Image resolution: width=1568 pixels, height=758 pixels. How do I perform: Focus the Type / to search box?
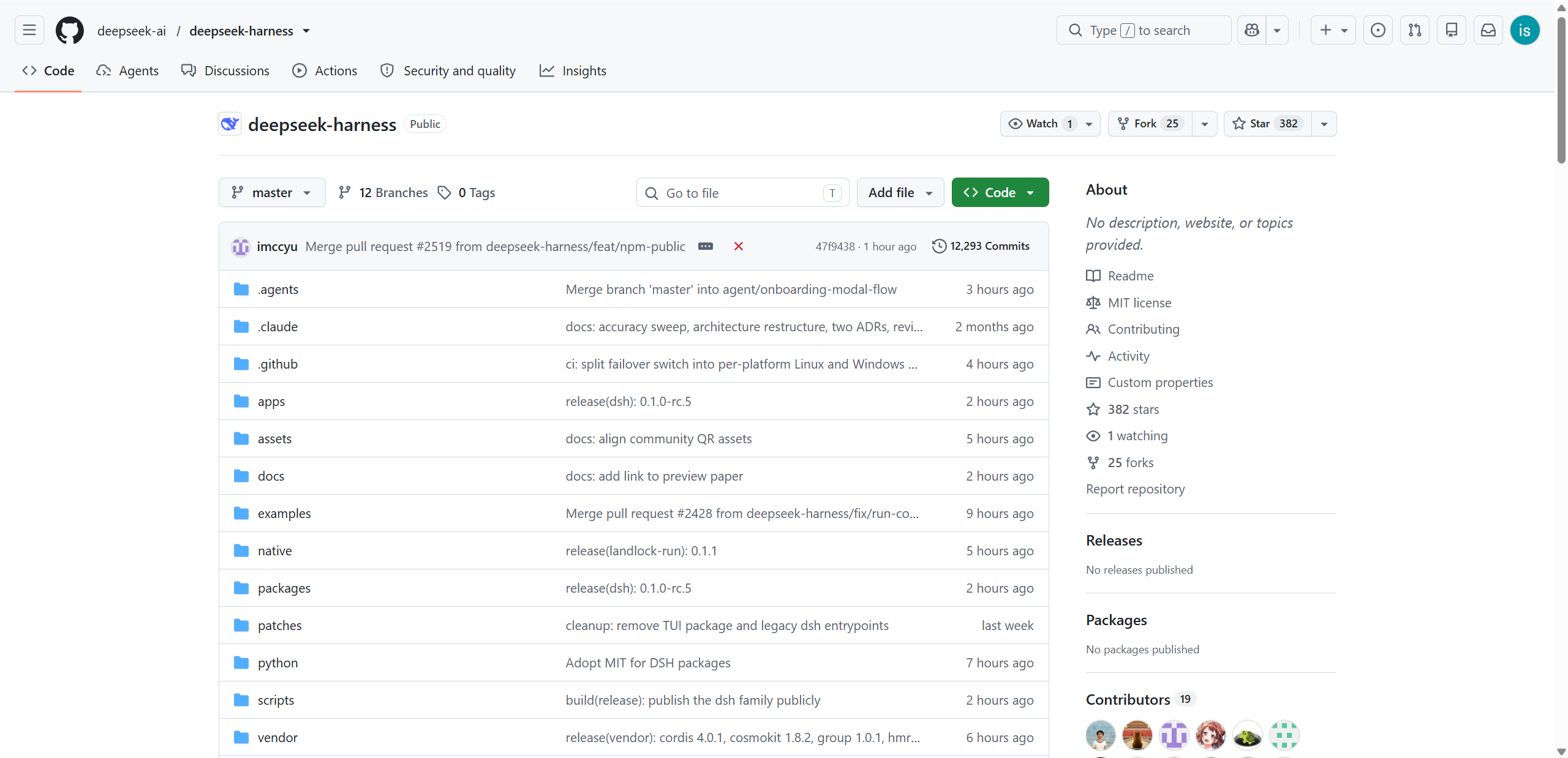[1144, 30]
